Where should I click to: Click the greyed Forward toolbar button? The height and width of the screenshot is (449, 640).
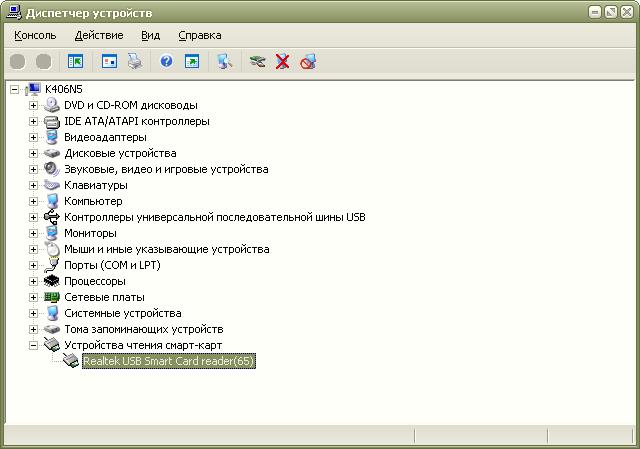(44, 62)
